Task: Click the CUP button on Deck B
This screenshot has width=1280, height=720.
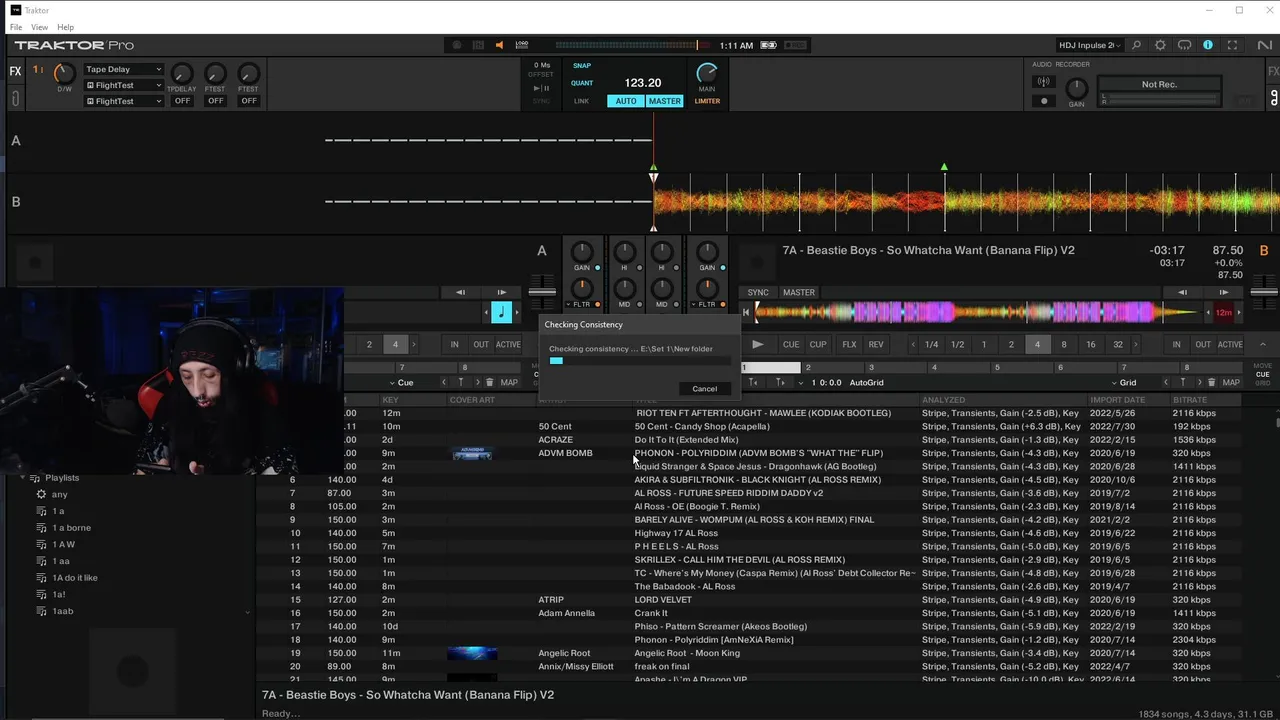Action: [x=818, y=344]
